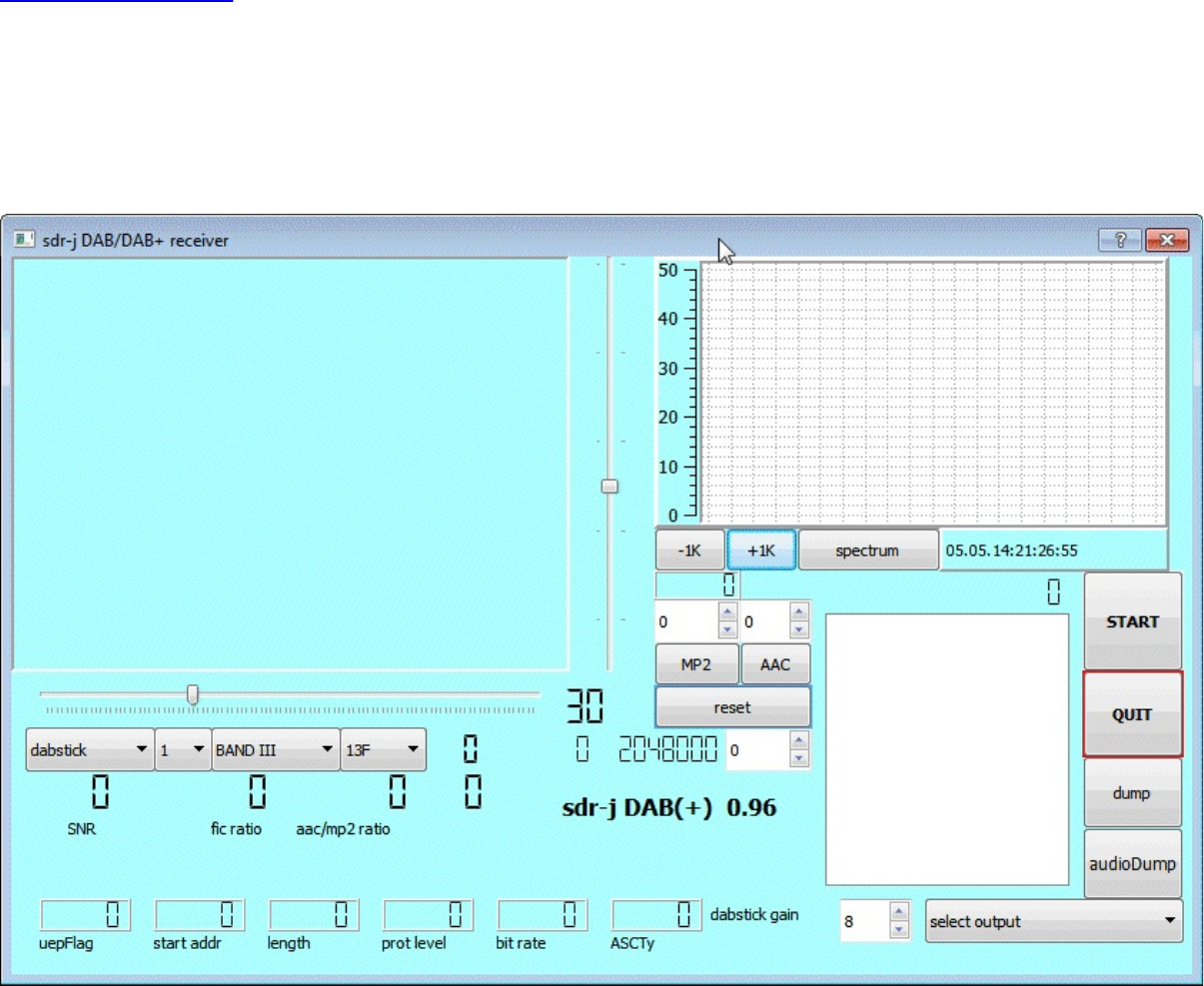
Task: Click the ASCTy LCD display
Action: point(656,914)
